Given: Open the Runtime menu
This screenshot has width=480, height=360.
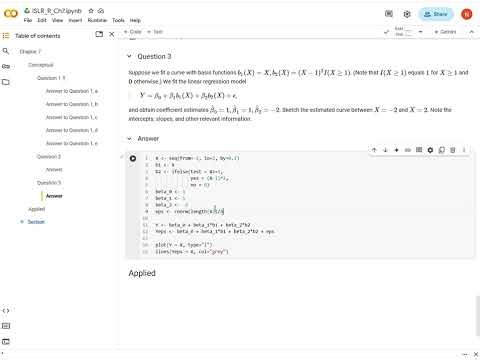Looking at the screenshot, I should click(97, 20).
